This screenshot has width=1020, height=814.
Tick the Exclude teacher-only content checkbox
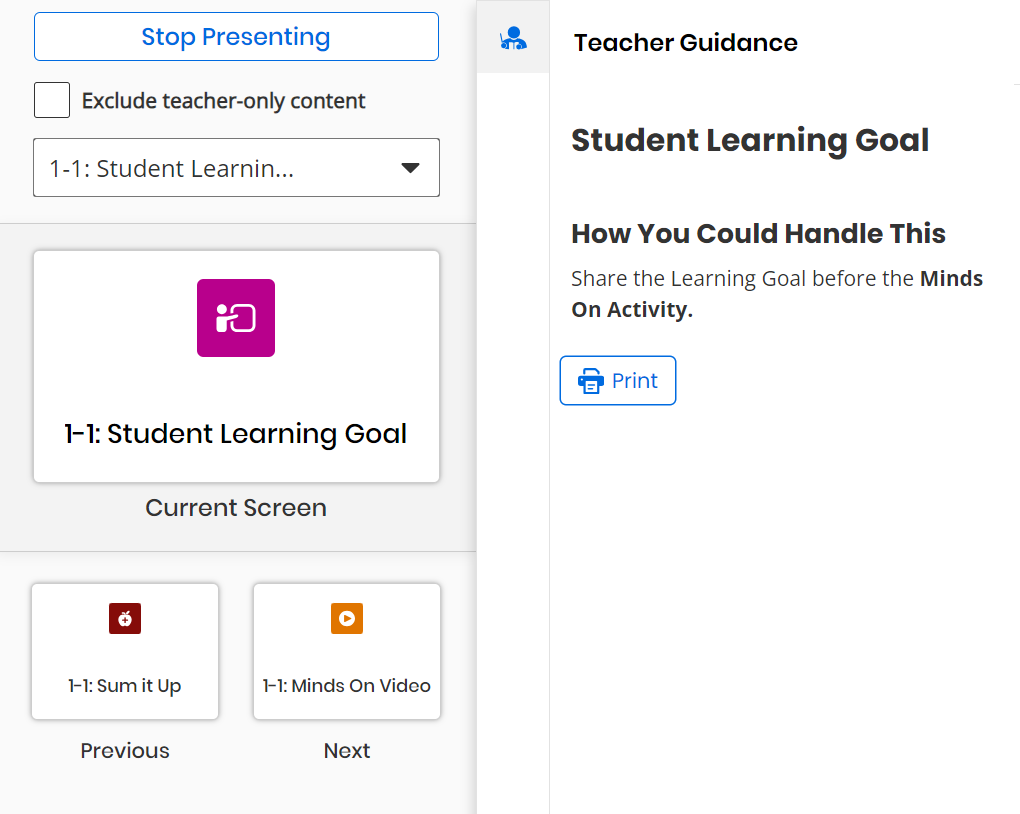[x=52, y=101]
